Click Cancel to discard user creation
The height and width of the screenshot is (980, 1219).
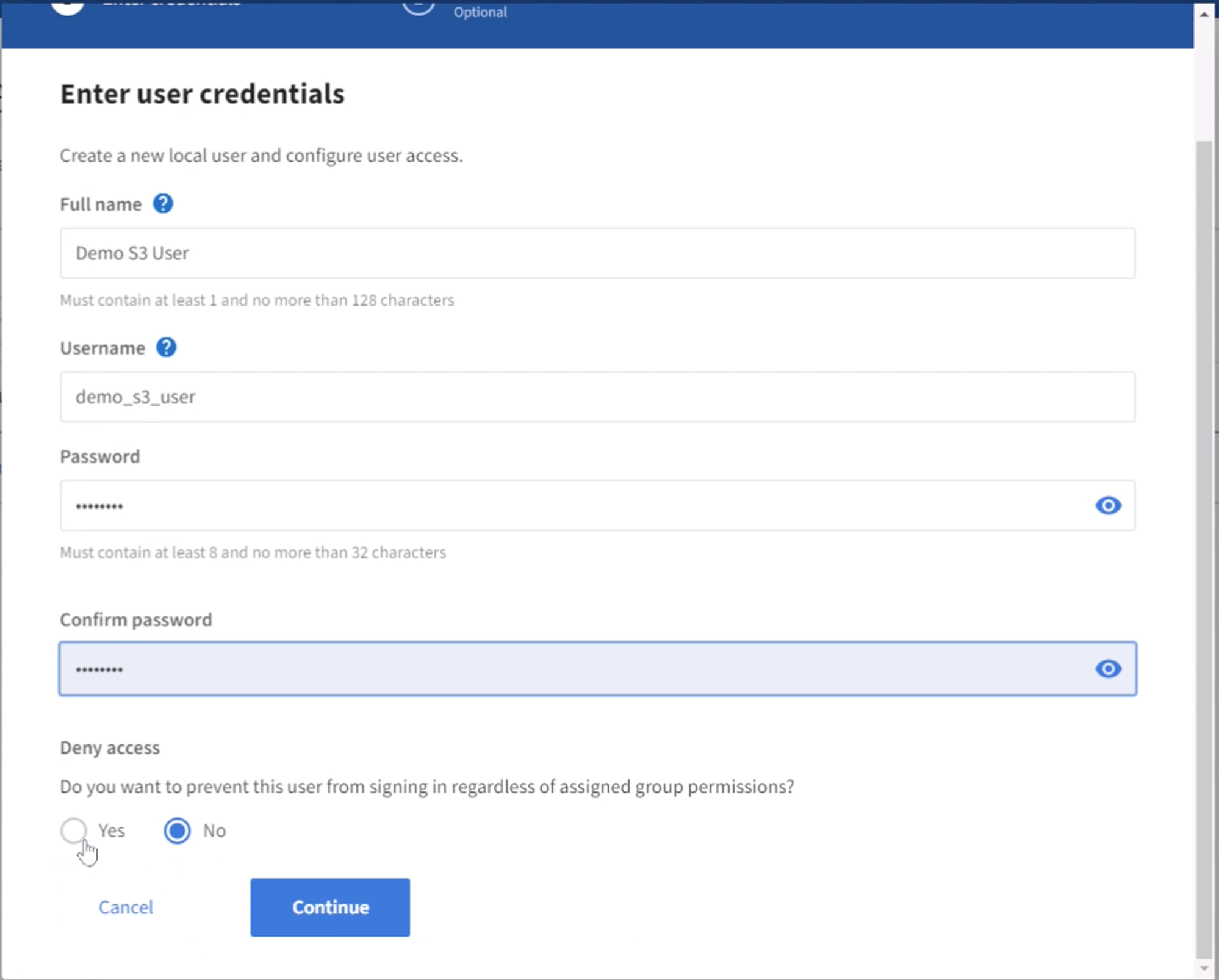(125, 907)
